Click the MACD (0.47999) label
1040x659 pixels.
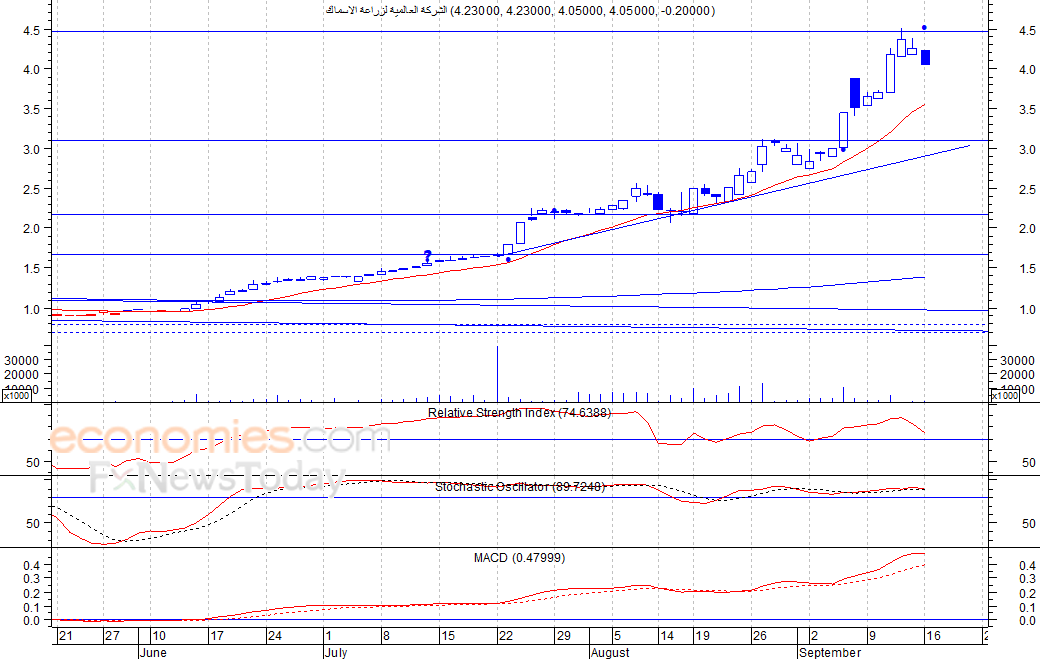click(x=519, y=558)
